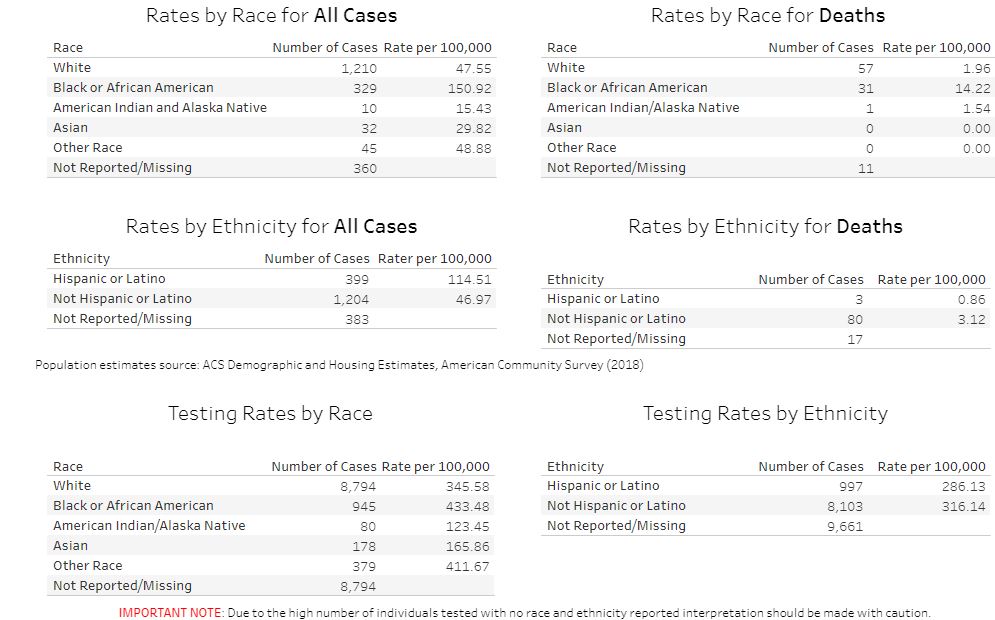Image resolution: width=995 pixels, height=620 pixels.
Task: Select the Hispanic or Latino rate 114.51
Action: [x=469, y=279]
